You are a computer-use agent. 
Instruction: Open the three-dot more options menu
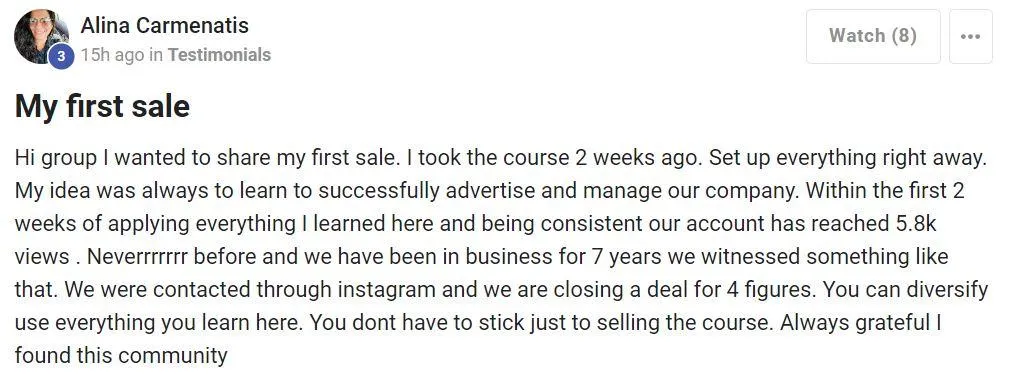[970, 36]
